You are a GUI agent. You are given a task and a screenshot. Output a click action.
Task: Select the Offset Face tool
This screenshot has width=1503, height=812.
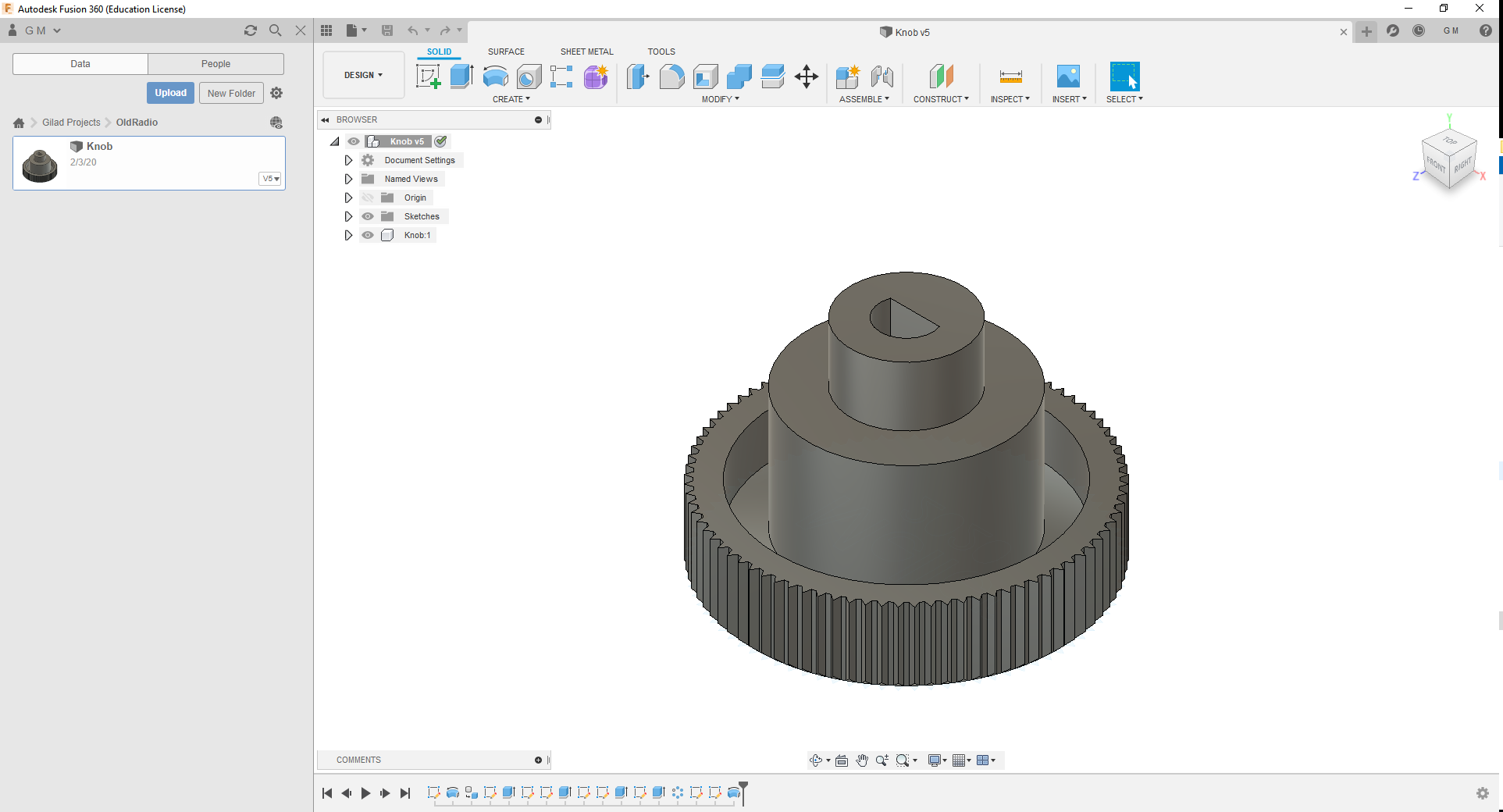pyautogui.click(x=772, y=77)
